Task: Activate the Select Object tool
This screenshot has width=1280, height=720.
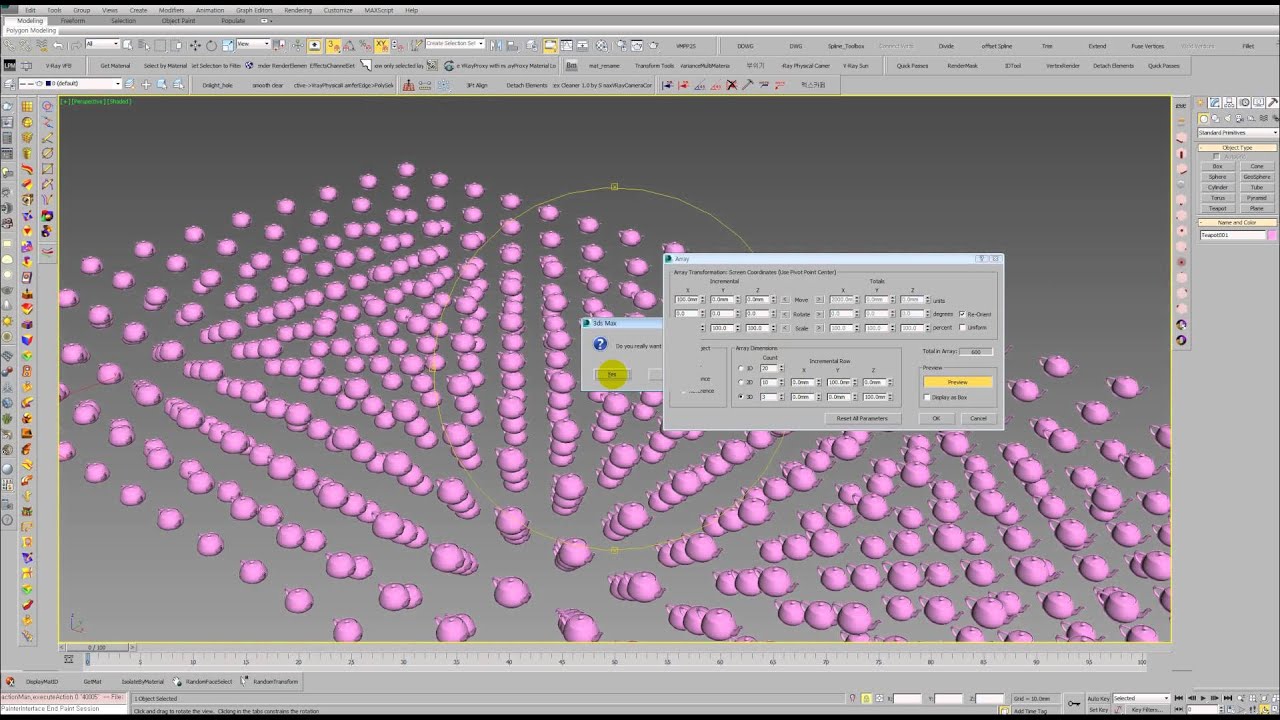Action: [x=127, y=44]
